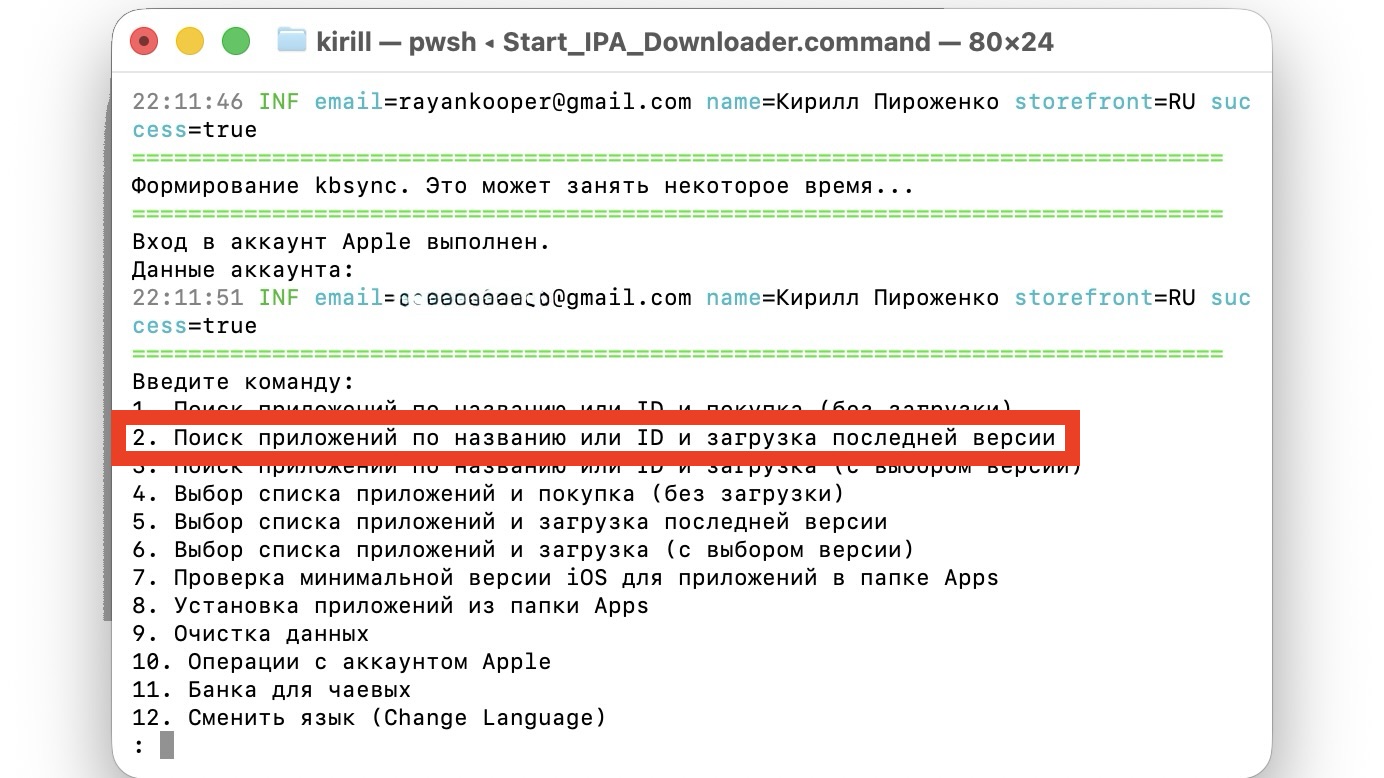Click the 'Введите команду:' prompt line
This screenshot has height=778, width=1384.
243,382
